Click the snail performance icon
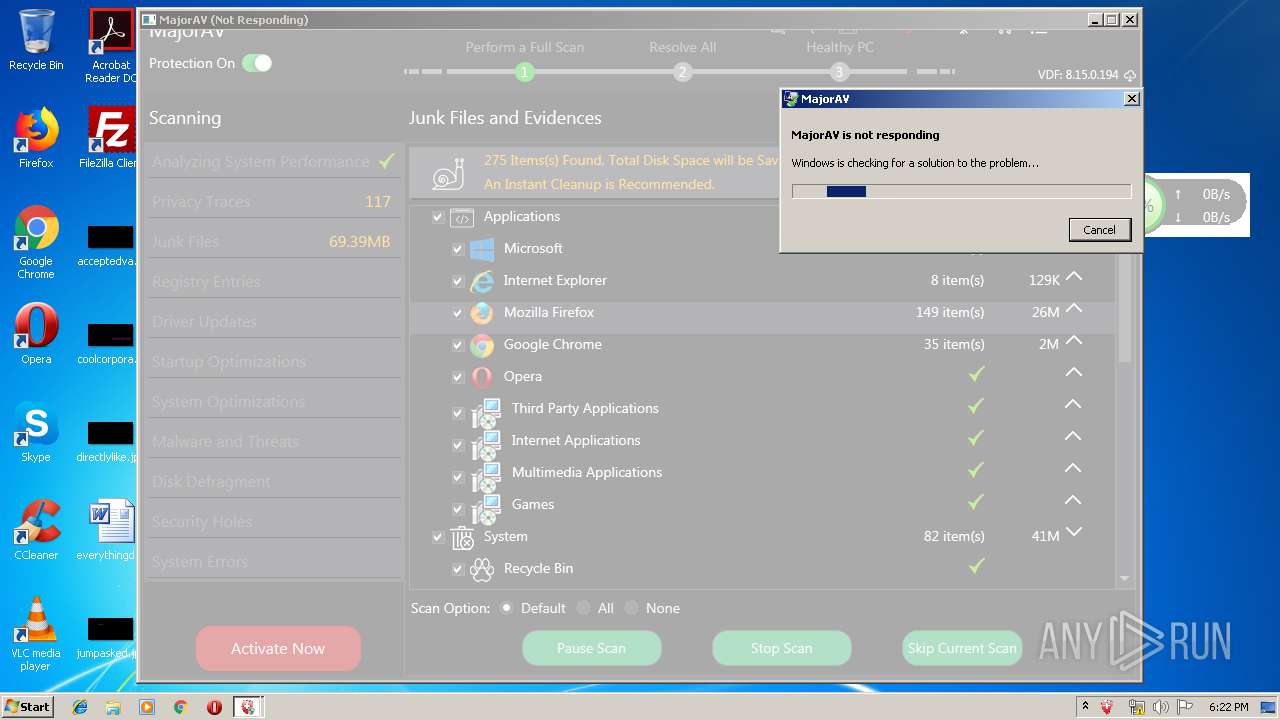1280x720 pixels. coord(448,173)
